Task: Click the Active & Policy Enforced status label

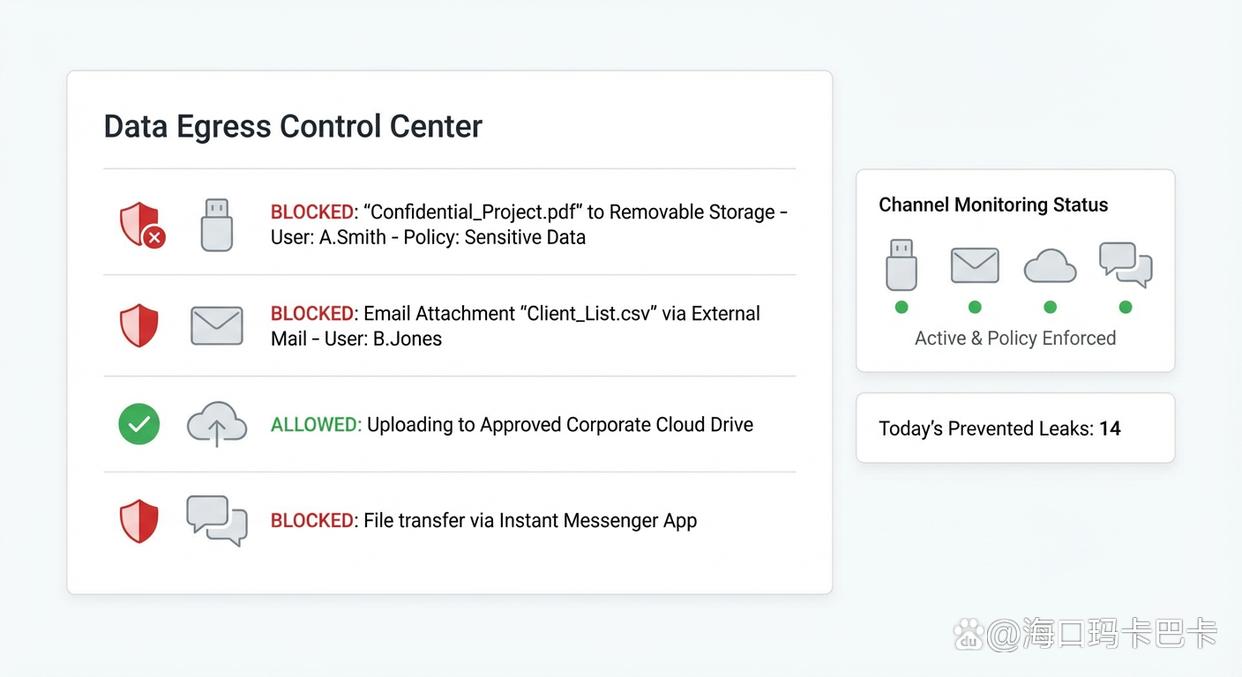Action: coord(1015,338)
